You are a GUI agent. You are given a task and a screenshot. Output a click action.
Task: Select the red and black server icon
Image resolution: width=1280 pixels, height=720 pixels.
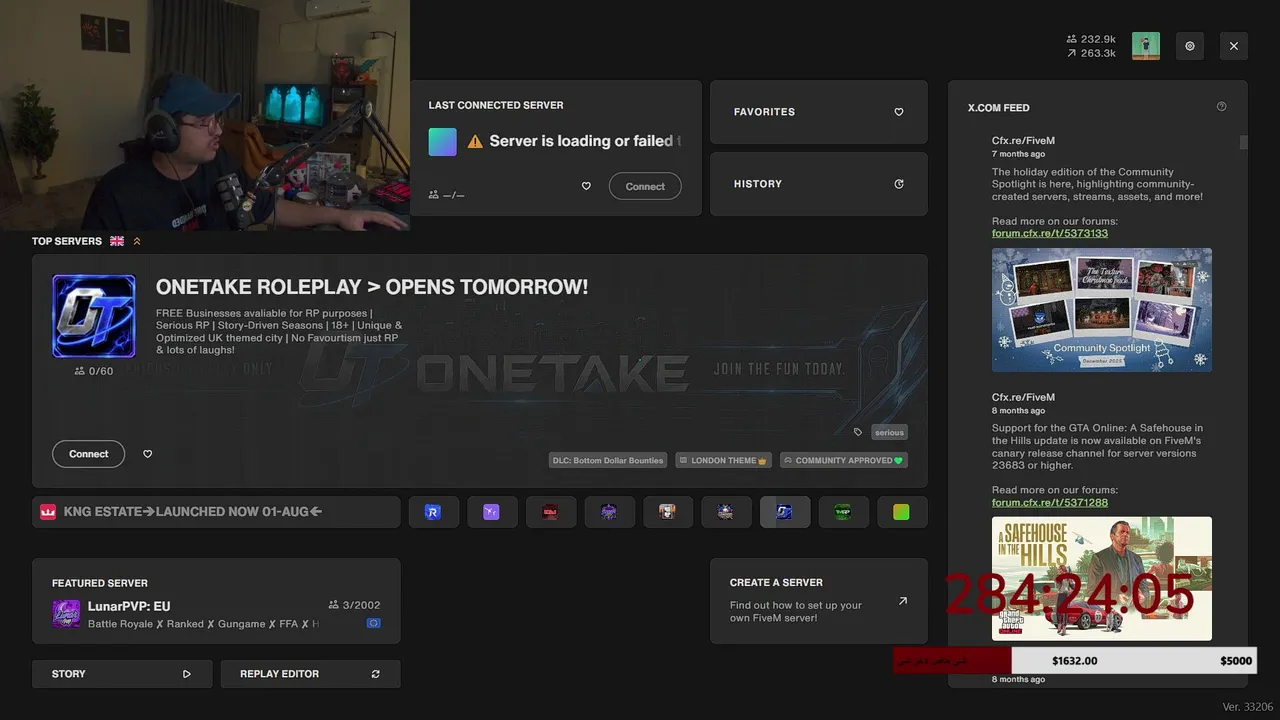tap(550, 512)
